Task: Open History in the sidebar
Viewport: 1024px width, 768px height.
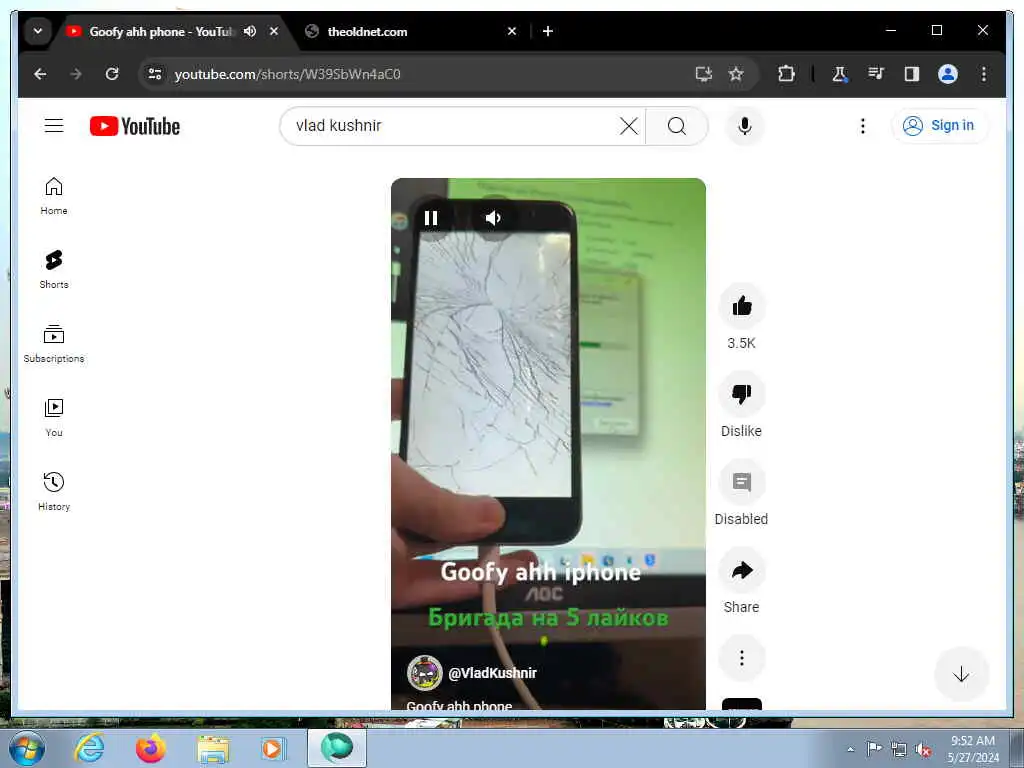Action: coord(54,492)
